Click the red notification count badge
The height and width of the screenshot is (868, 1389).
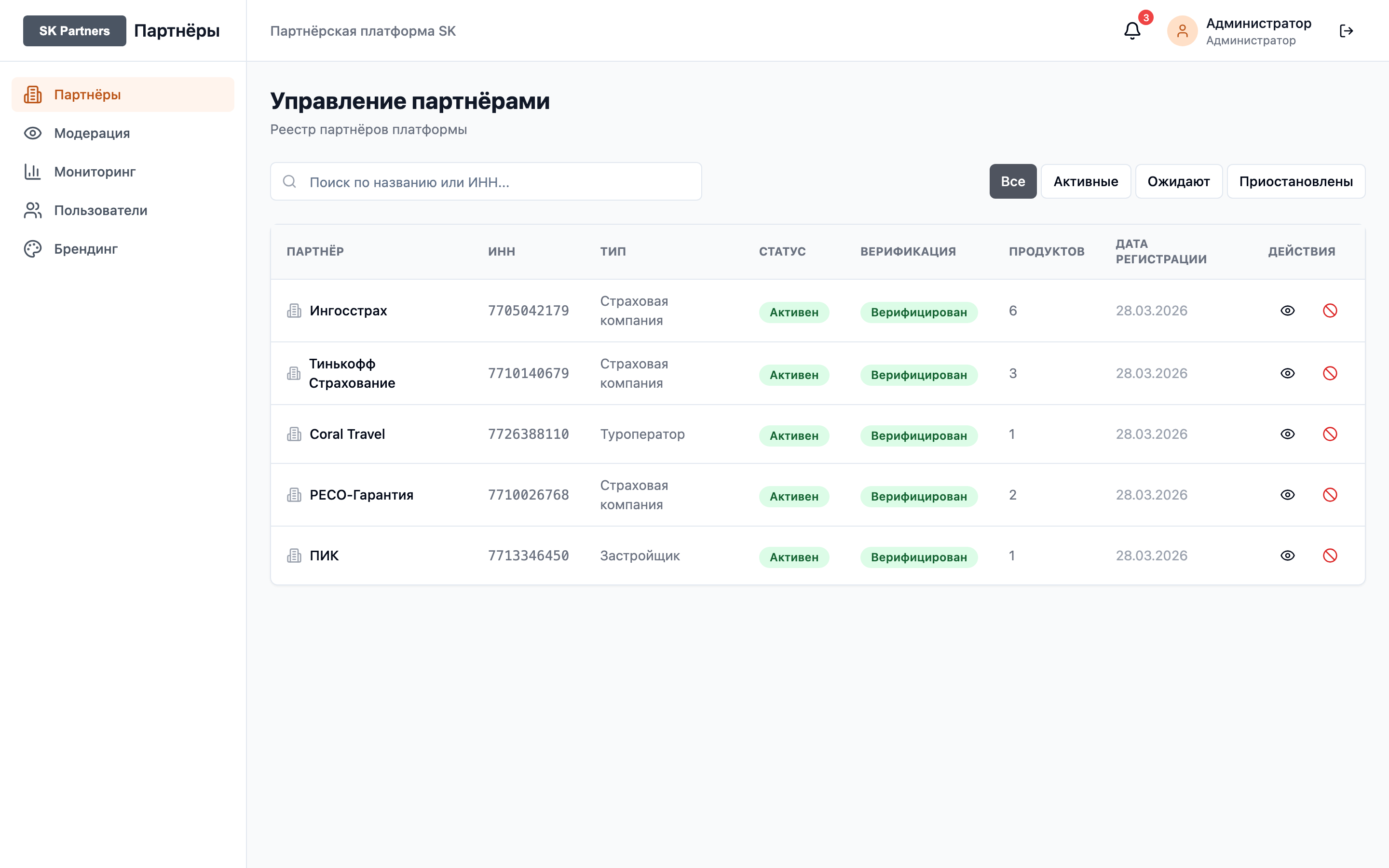pos(1145,17)
